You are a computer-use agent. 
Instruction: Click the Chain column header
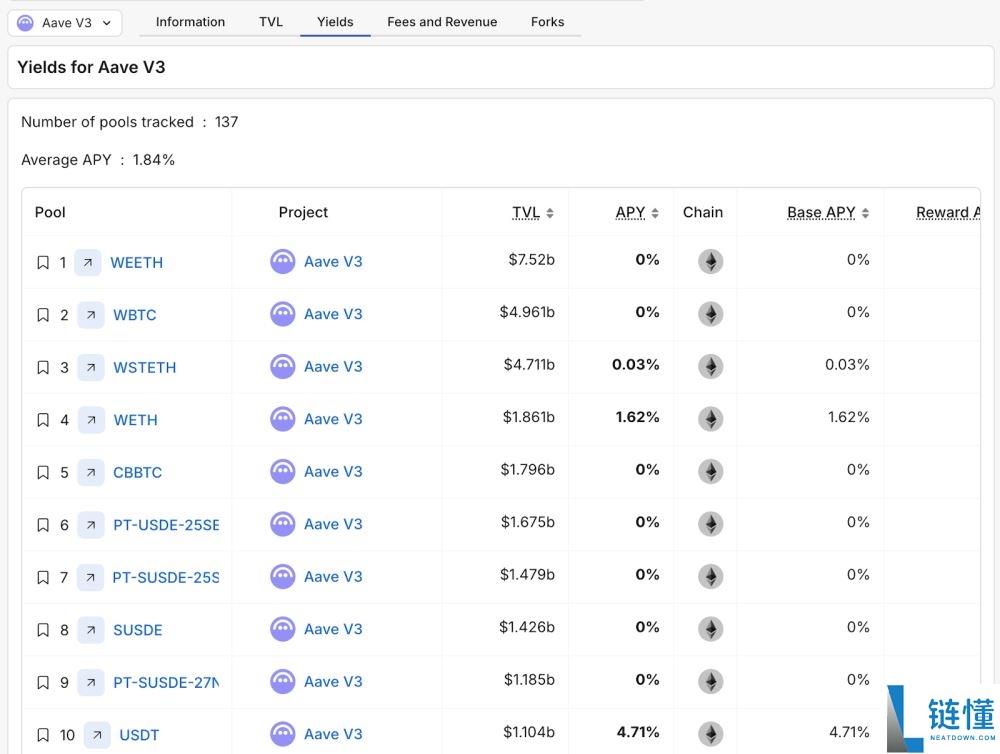(703, 212)
